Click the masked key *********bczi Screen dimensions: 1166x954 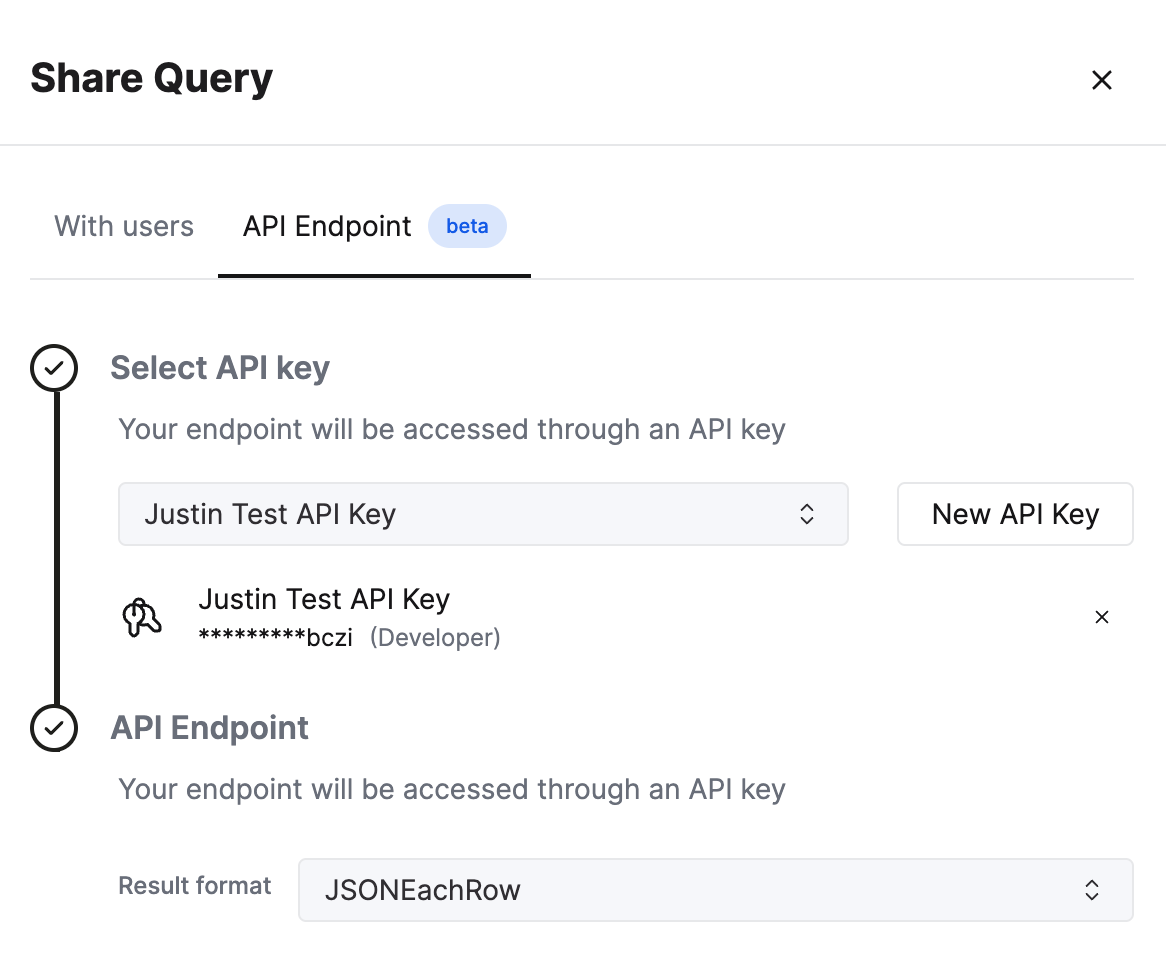[277, 637]
